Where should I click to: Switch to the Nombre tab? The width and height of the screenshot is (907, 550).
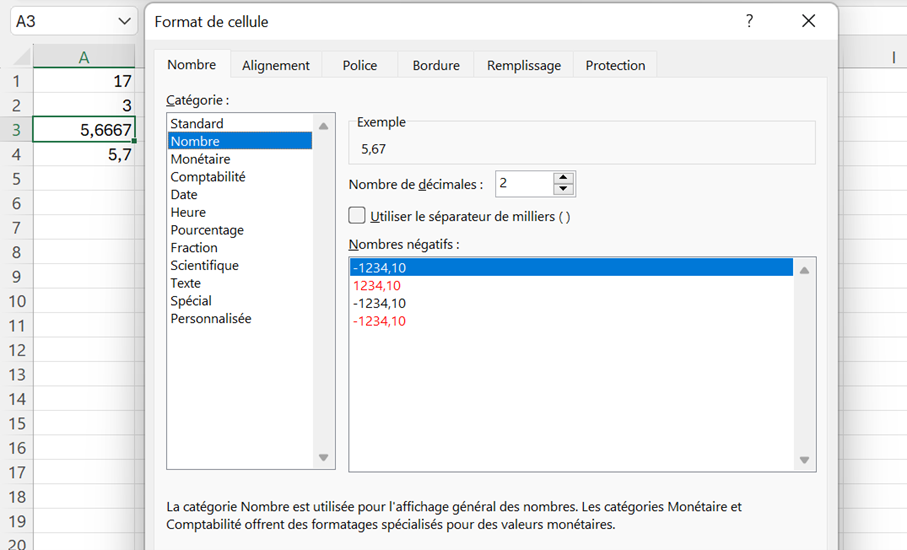191,64
